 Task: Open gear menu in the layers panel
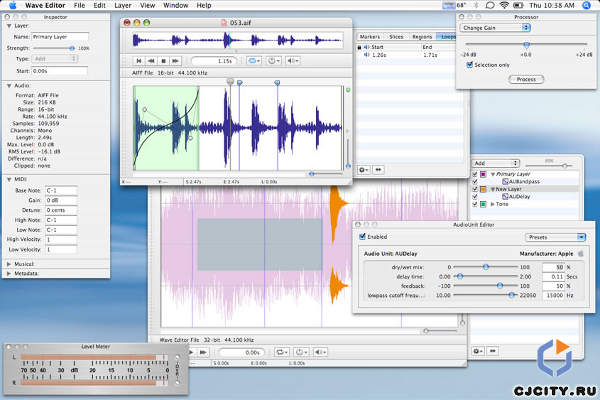(x=478, y=351)
